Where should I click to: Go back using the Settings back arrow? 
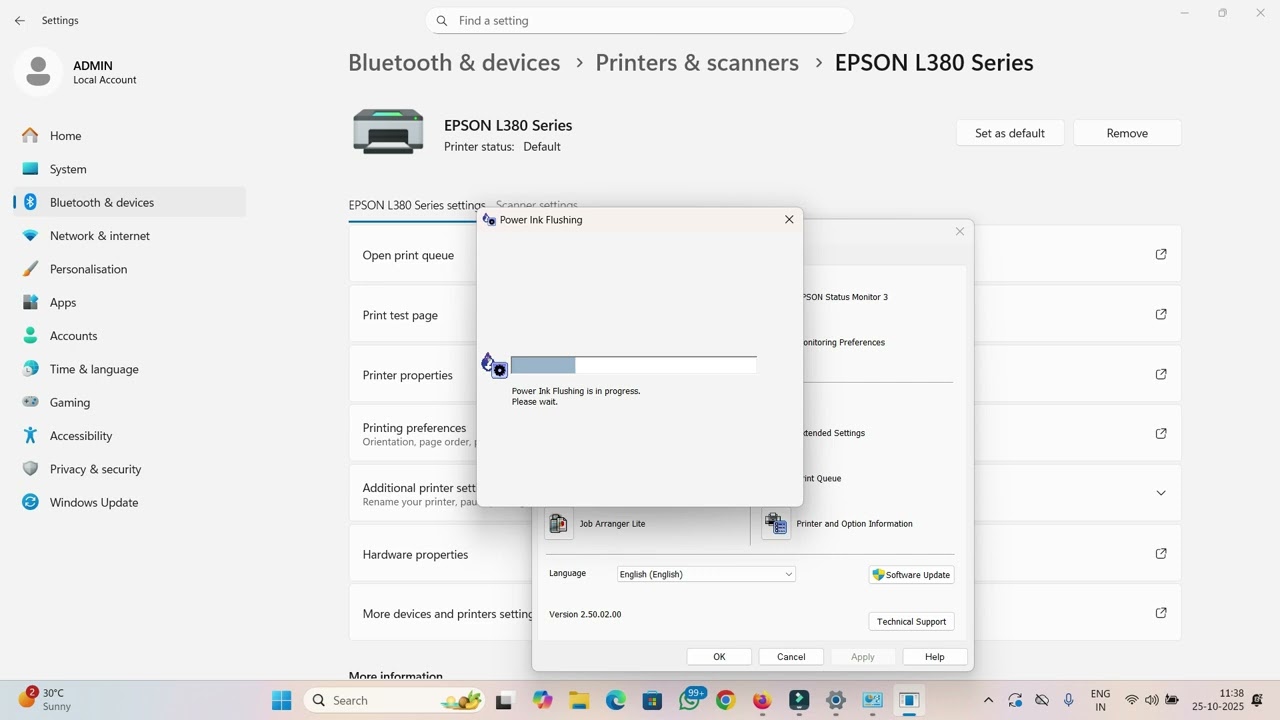[x=20, y=20]
